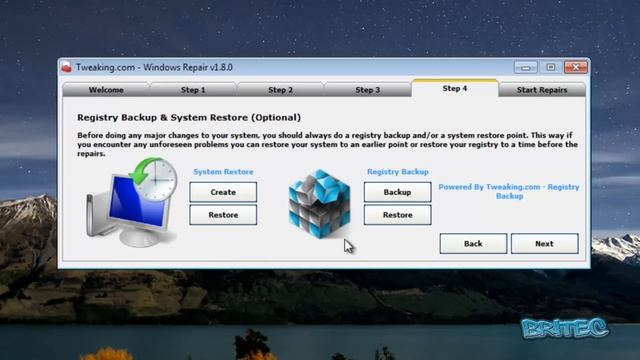The width and height of the screenshot is (640, 360).
Task: Proceed with the Next button
Action: tap(544, 244)
